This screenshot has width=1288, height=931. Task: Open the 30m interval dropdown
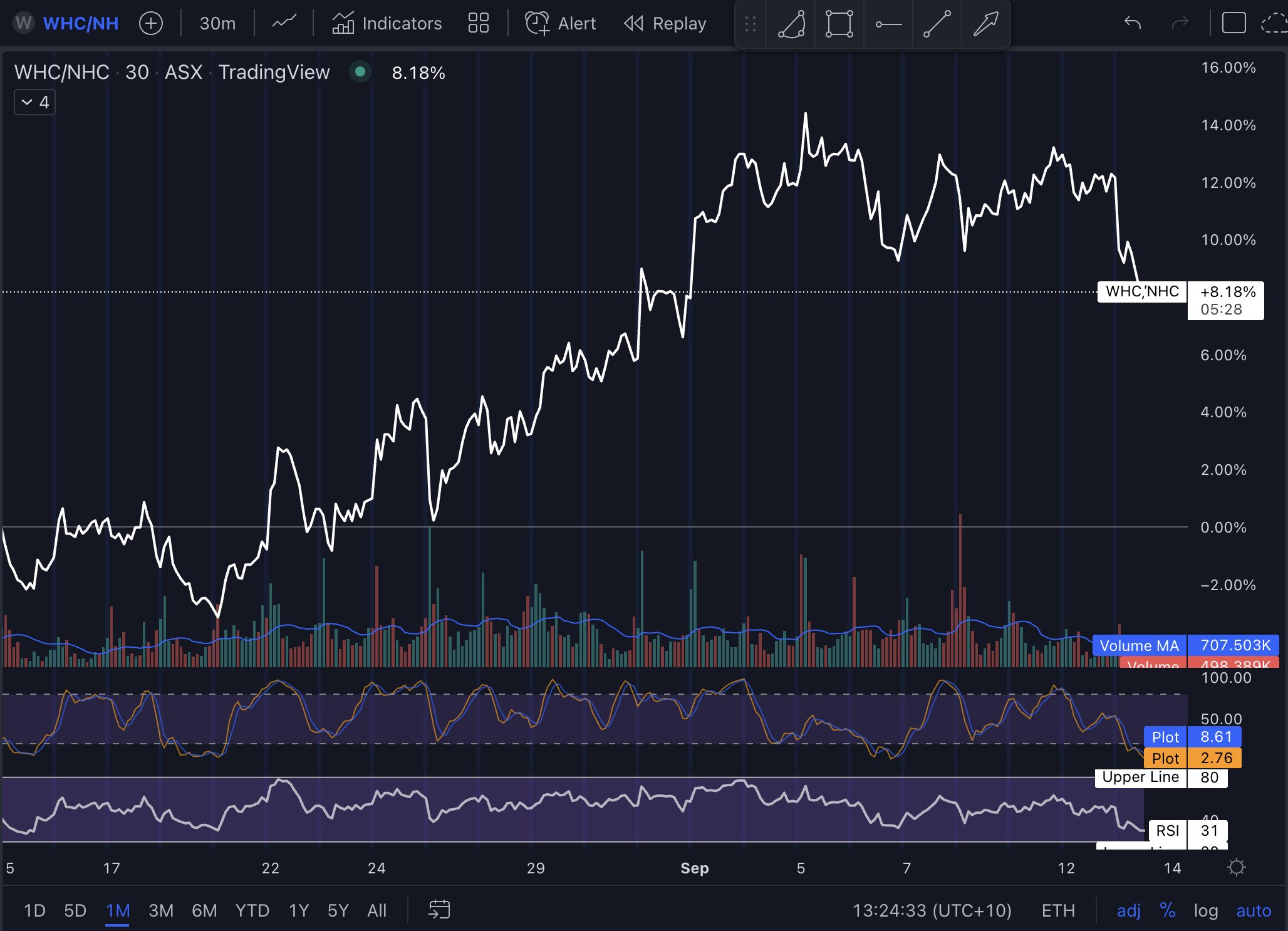(x=217, y=24)
